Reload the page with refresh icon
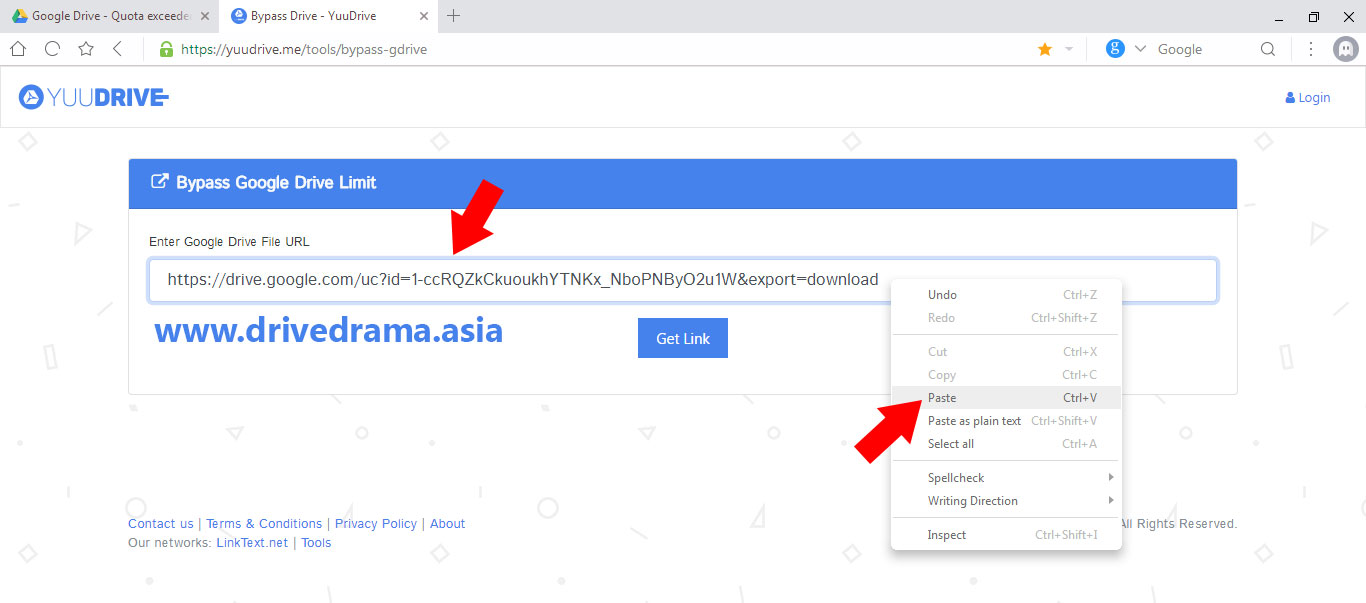 click(x=52, y=49)
